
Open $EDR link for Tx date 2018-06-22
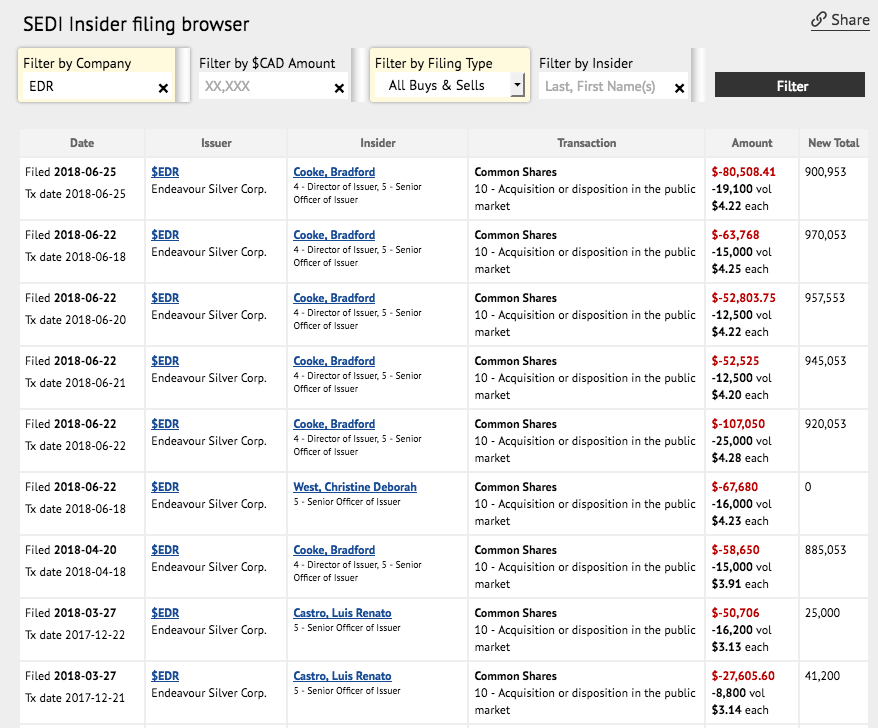pyautogui.click(x=165, y=424)
